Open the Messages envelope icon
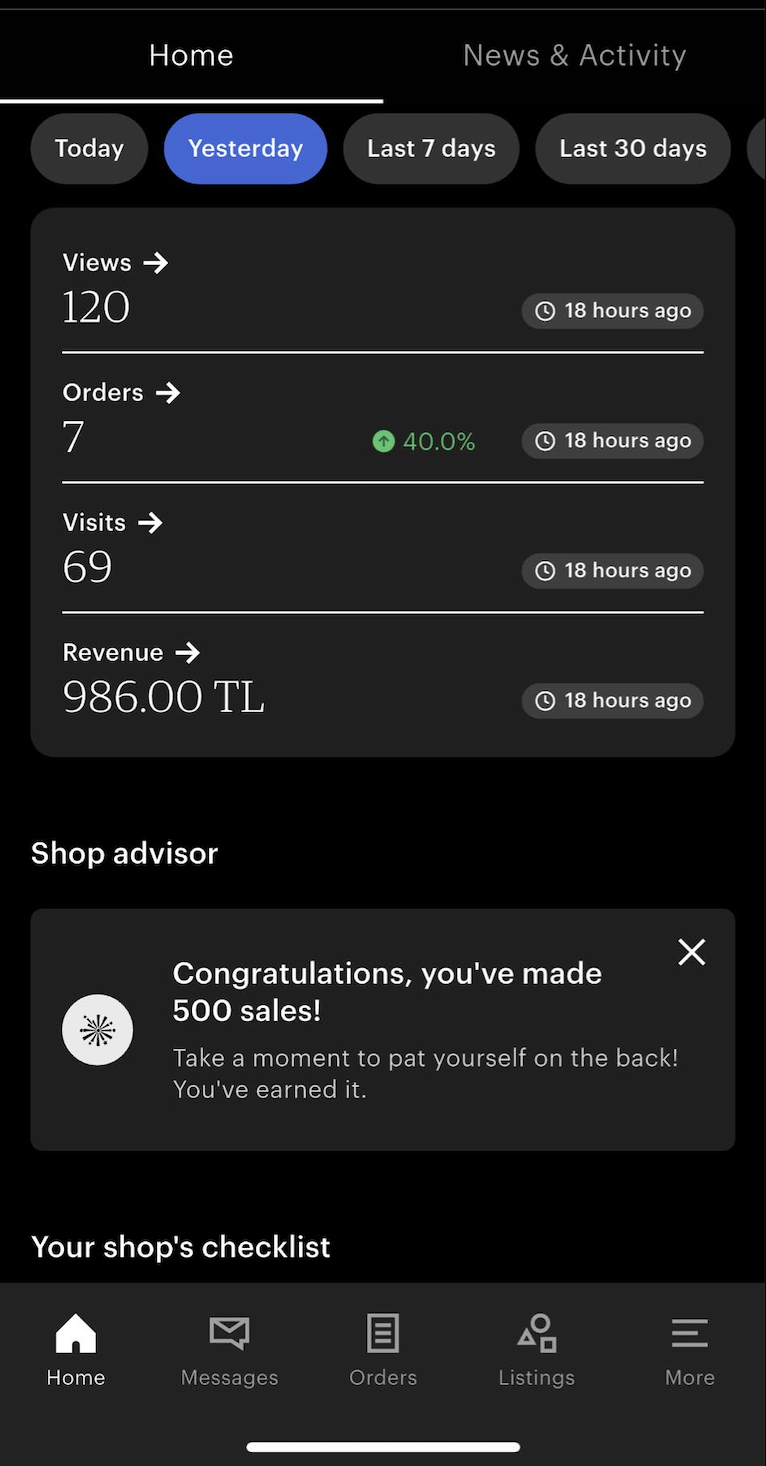The width and height of the screenshot is (766, 1466). (229, 1333)
